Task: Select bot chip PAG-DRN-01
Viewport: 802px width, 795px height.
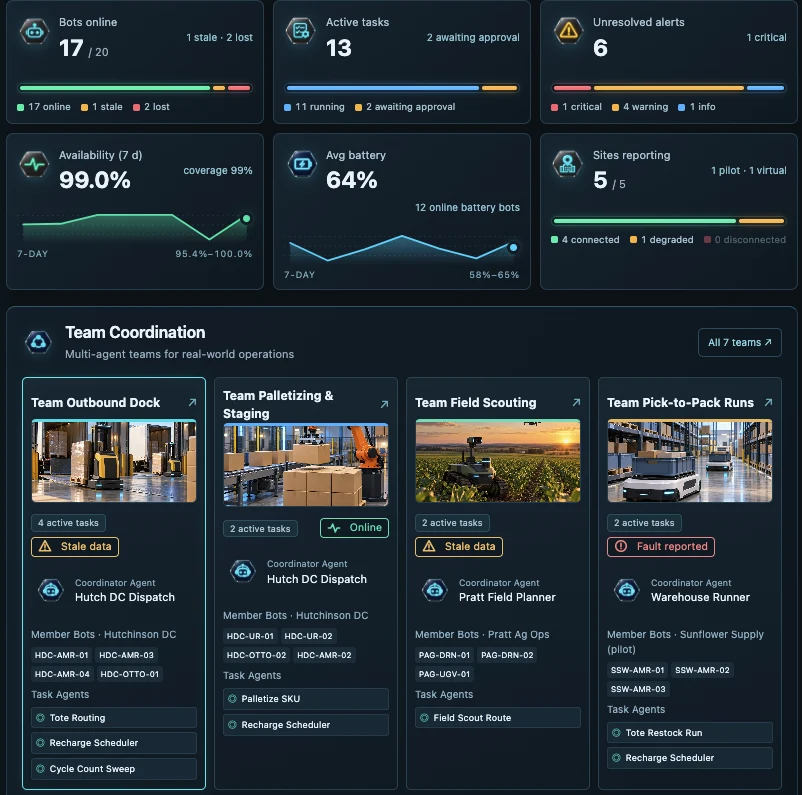Action: [x=444, y=655]
